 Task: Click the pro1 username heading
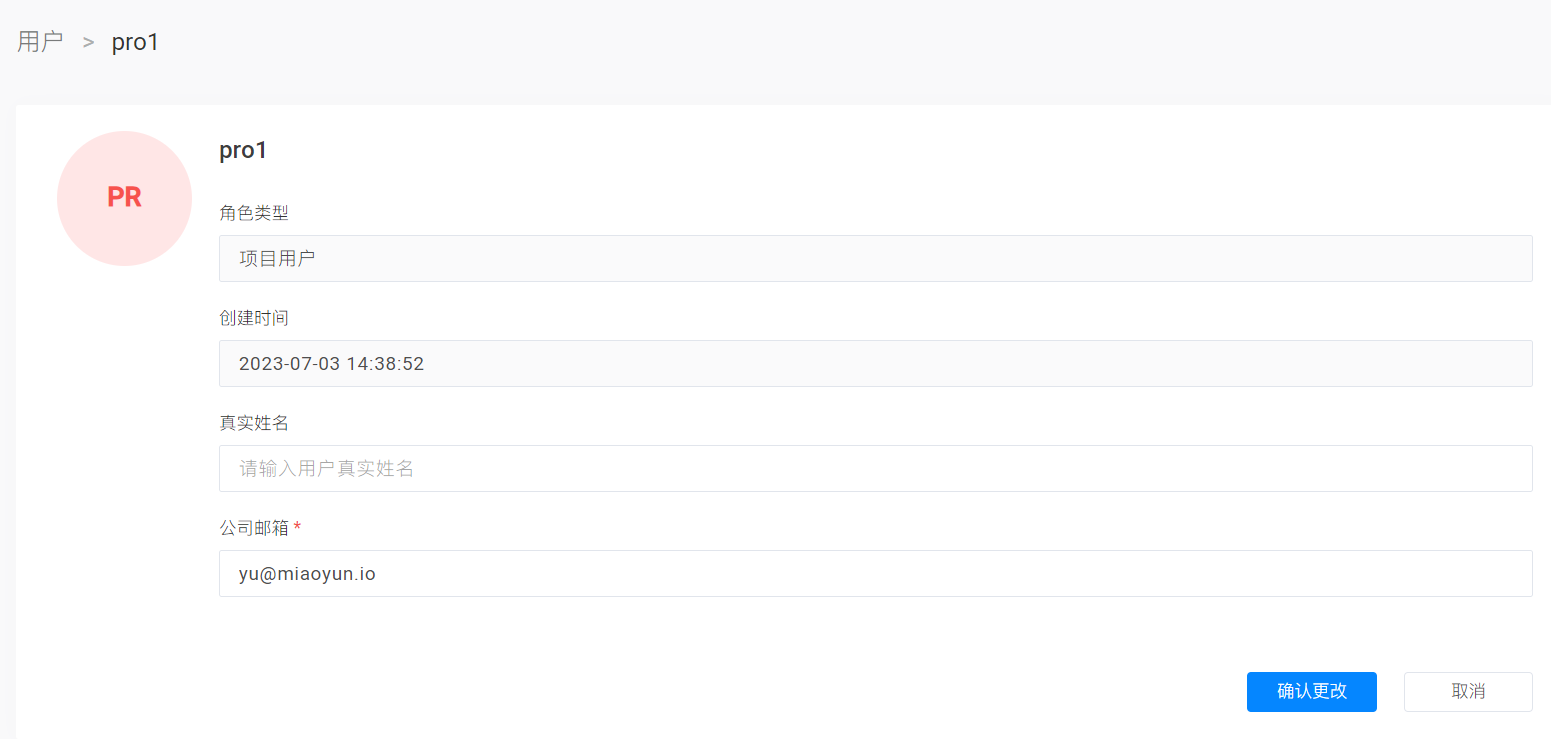(243, 150)
